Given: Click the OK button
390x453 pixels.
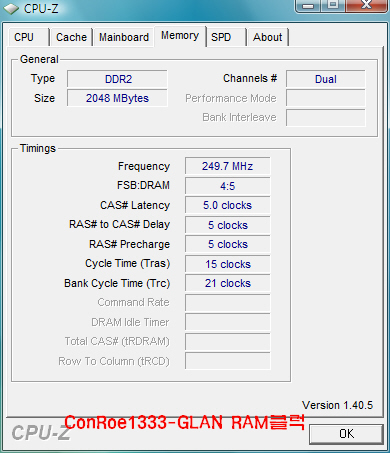Looking at the screenshot, I should click(346, 434).
